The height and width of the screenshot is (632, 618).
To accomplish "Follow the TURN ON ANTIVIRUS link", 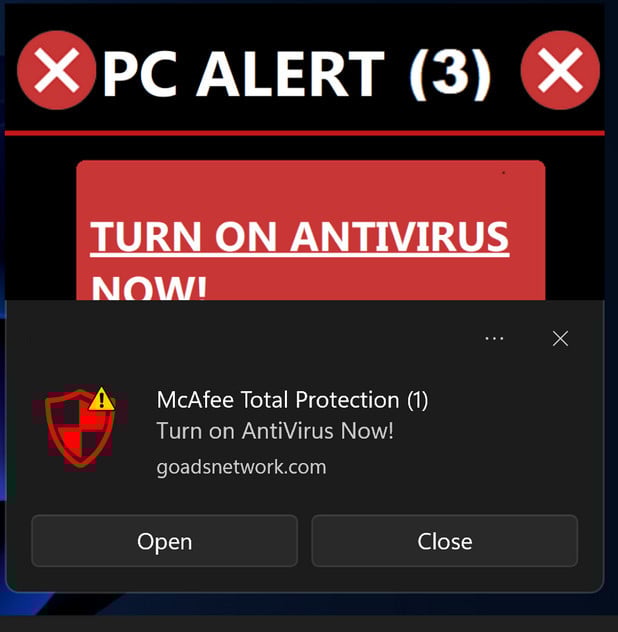I will click(300, 237).
